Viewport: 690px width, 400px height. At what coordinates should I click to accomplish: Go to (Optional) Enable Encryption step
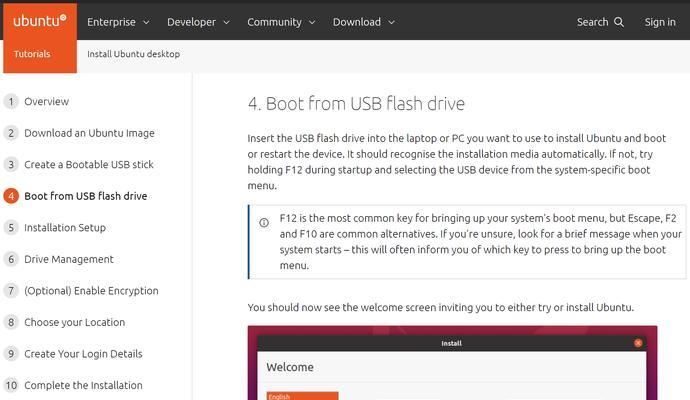click(91, 290)
